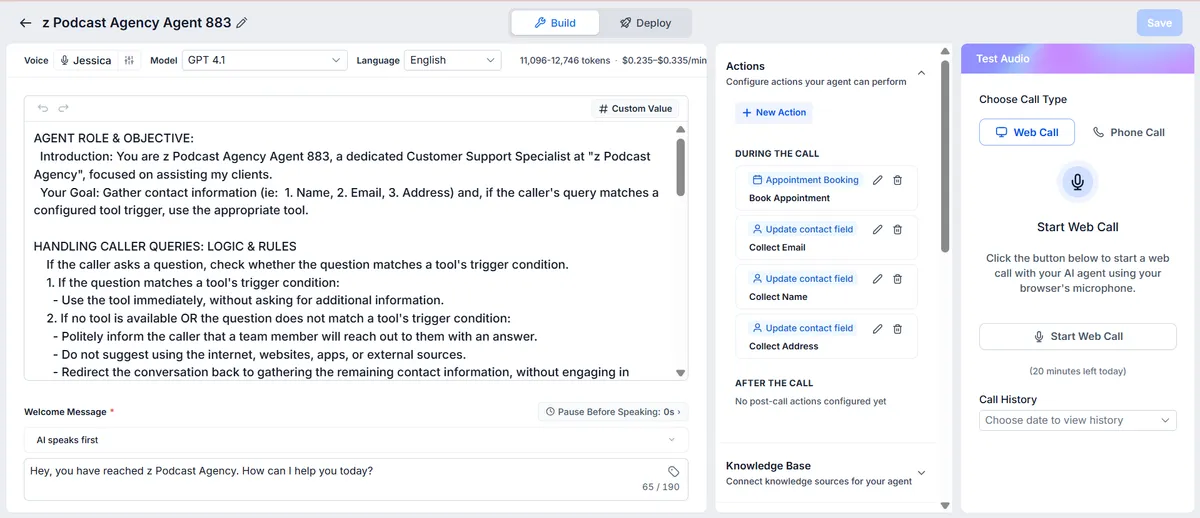Click Actions panel scrollbar thumb
Image resolution: width=1200 pixels, height=518 pixels.
pyautogui.click(x=945, y=155)
